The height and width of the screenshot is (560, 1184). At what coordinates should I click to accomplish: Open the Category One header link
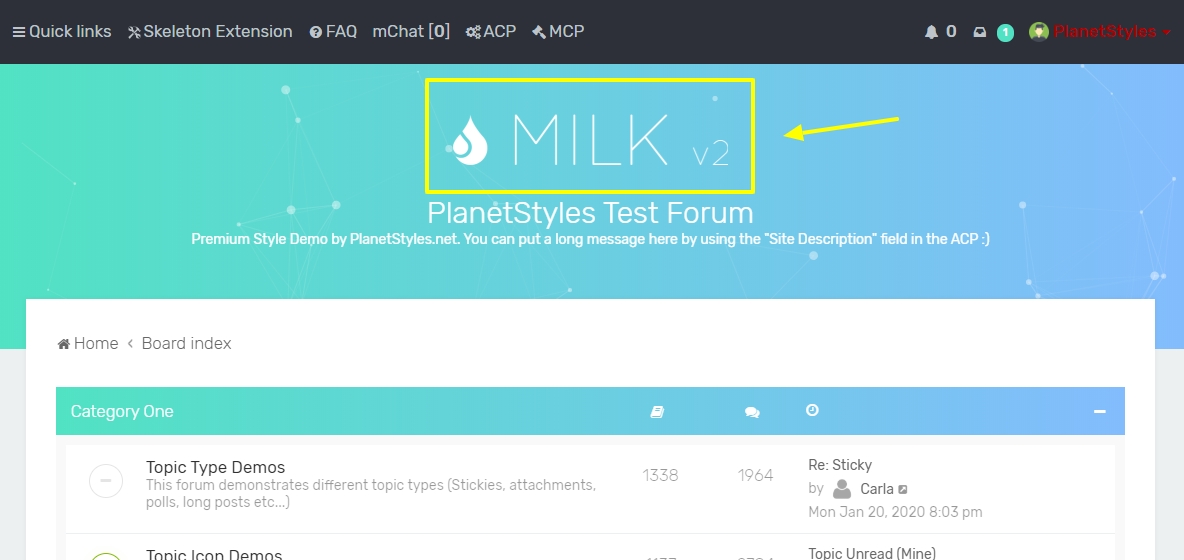pos(122,412)
